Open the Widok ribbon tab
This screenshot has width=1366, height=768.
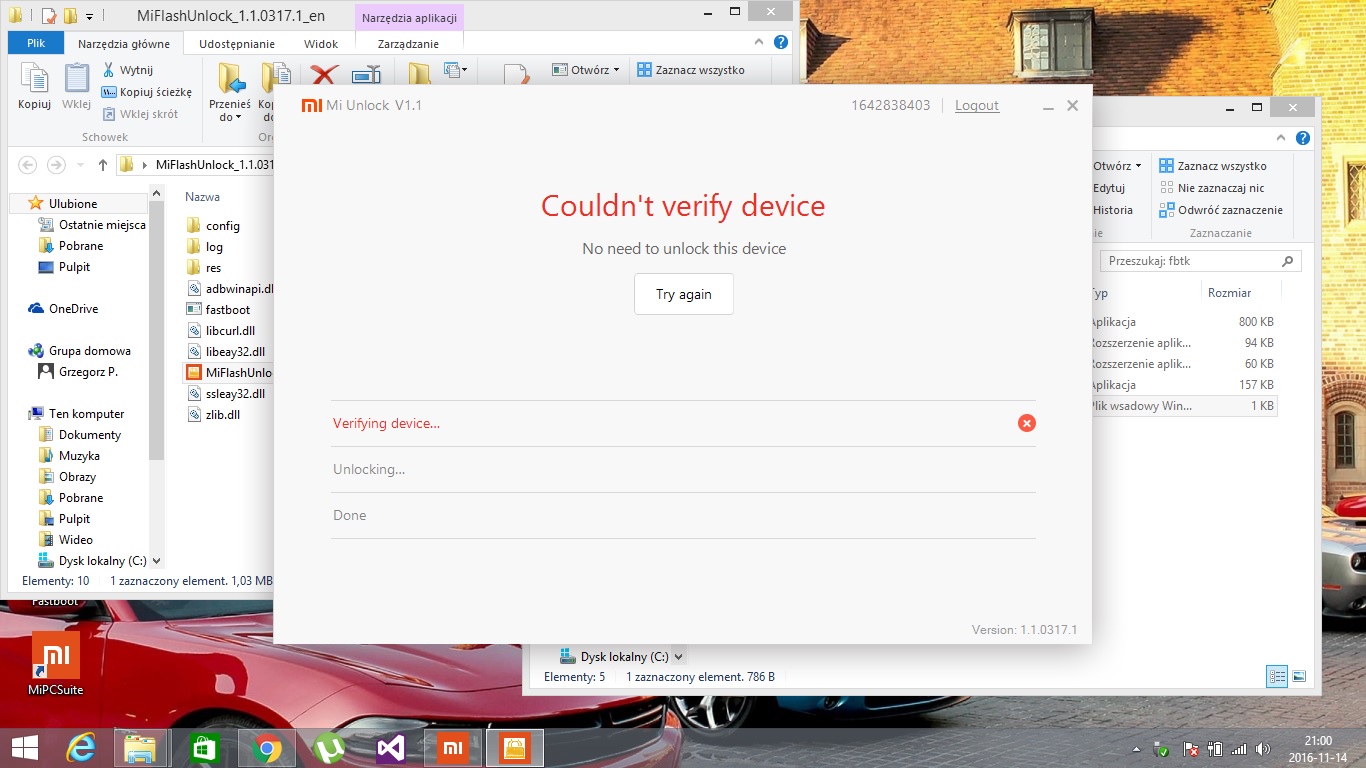(x=320, y=44)
